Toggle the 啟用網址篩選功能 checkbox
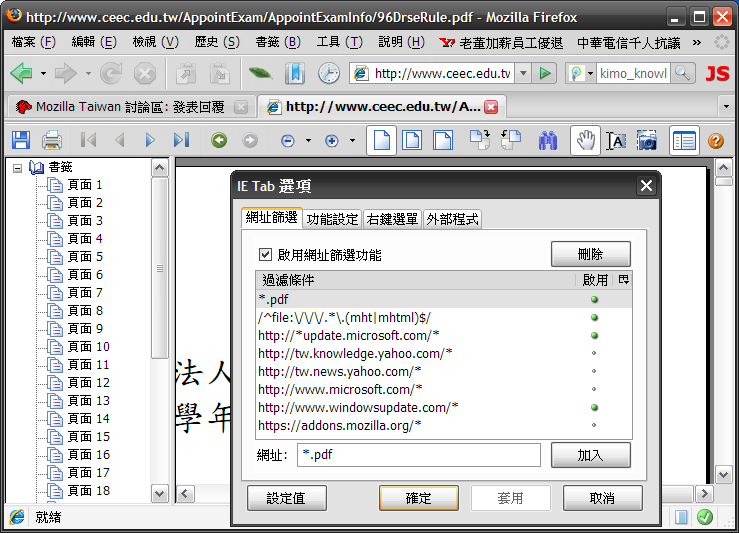The image size is (739, 533). [x=265, y=255]
